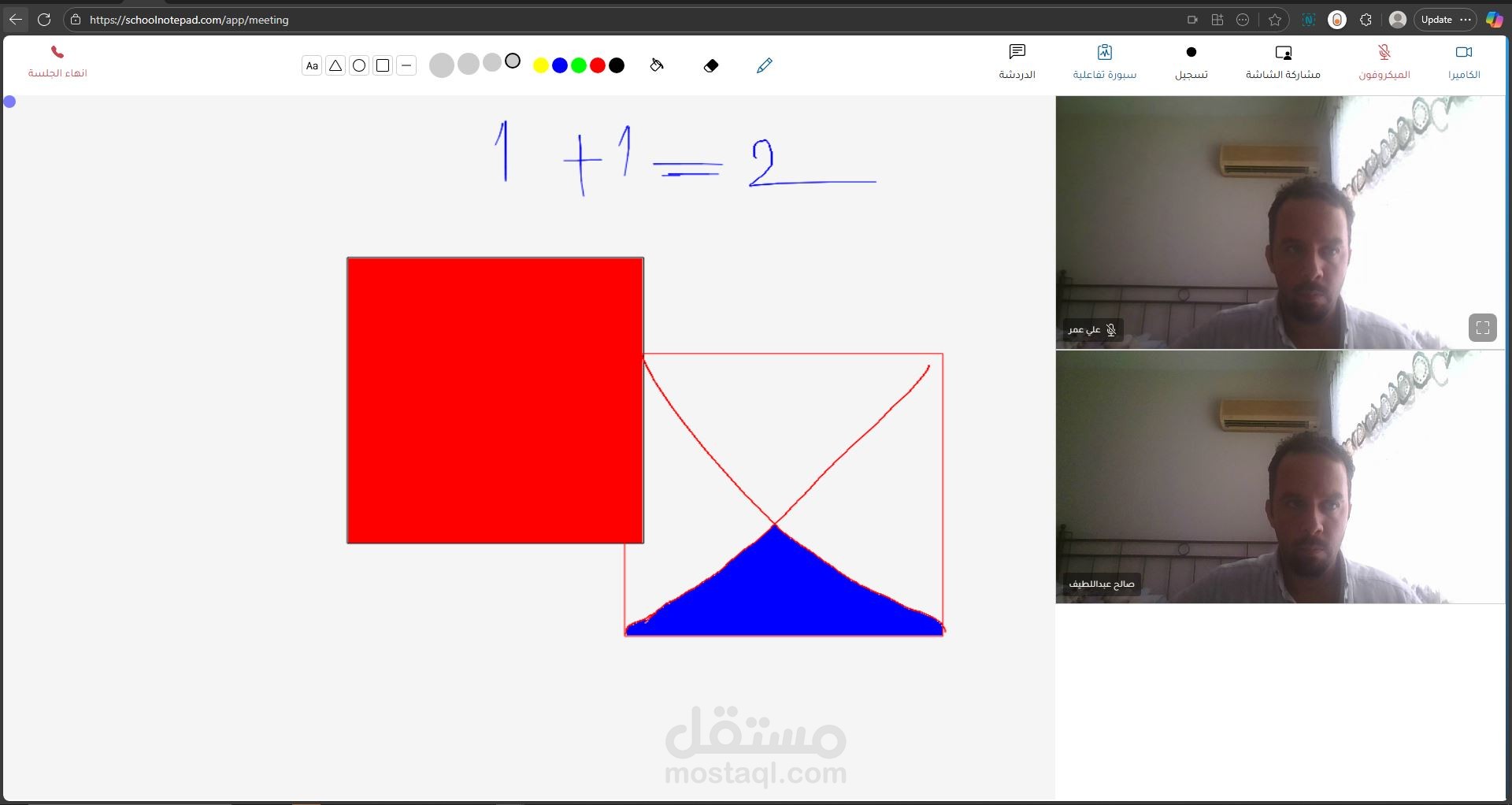1512x805 pixels.
Task: Click the سبورة تفاعلية label
Action: click(x=1105, y=75)
